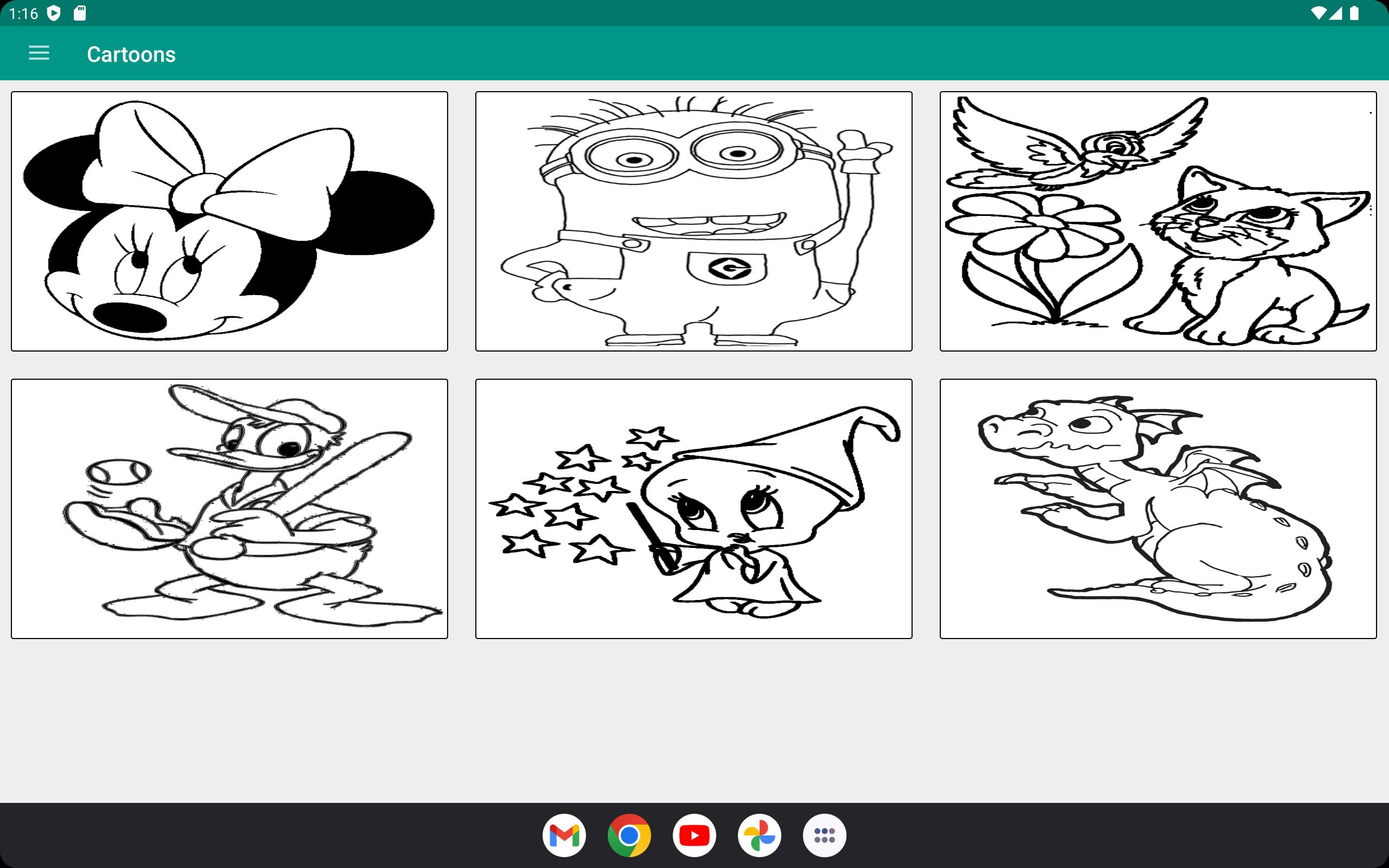The width and height of the screenshot is (1389, 868).
Task: Tap the 1:16 clock in status bar
Action: pos(23,14)
